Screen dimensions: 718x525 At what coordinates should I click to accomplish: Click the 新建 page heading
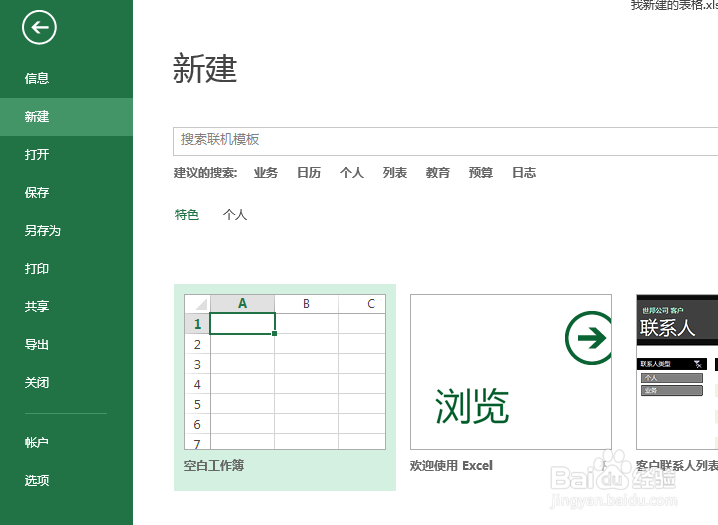(x=205, y=69)
